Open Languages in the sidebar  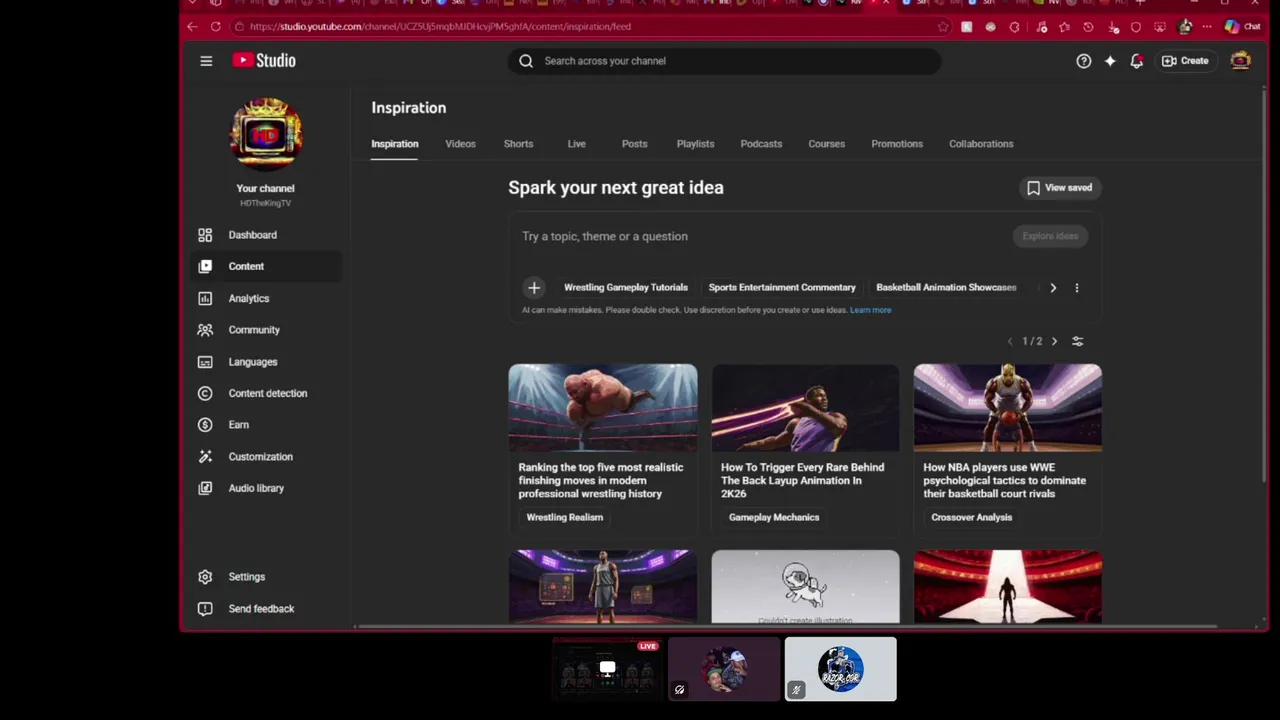[265, 362]
